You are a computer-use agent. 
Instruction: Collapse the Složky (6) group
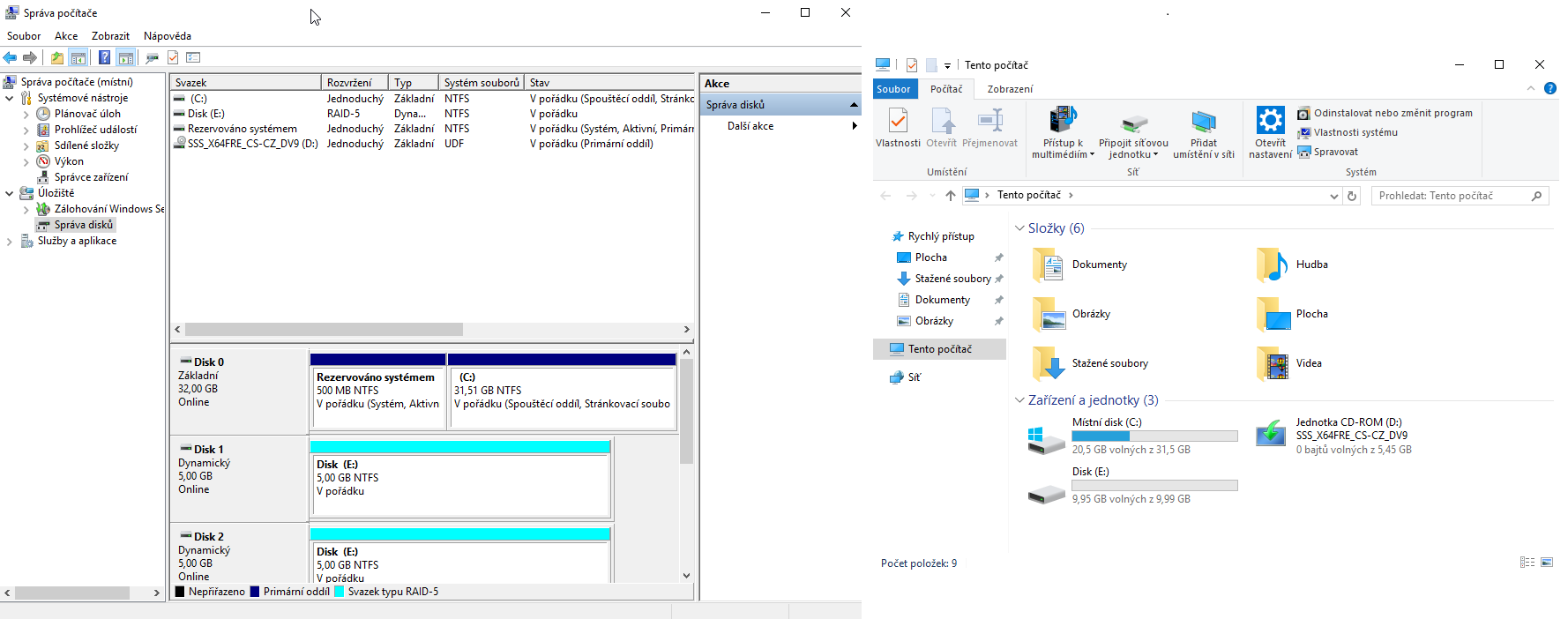tap(1019, 228)
